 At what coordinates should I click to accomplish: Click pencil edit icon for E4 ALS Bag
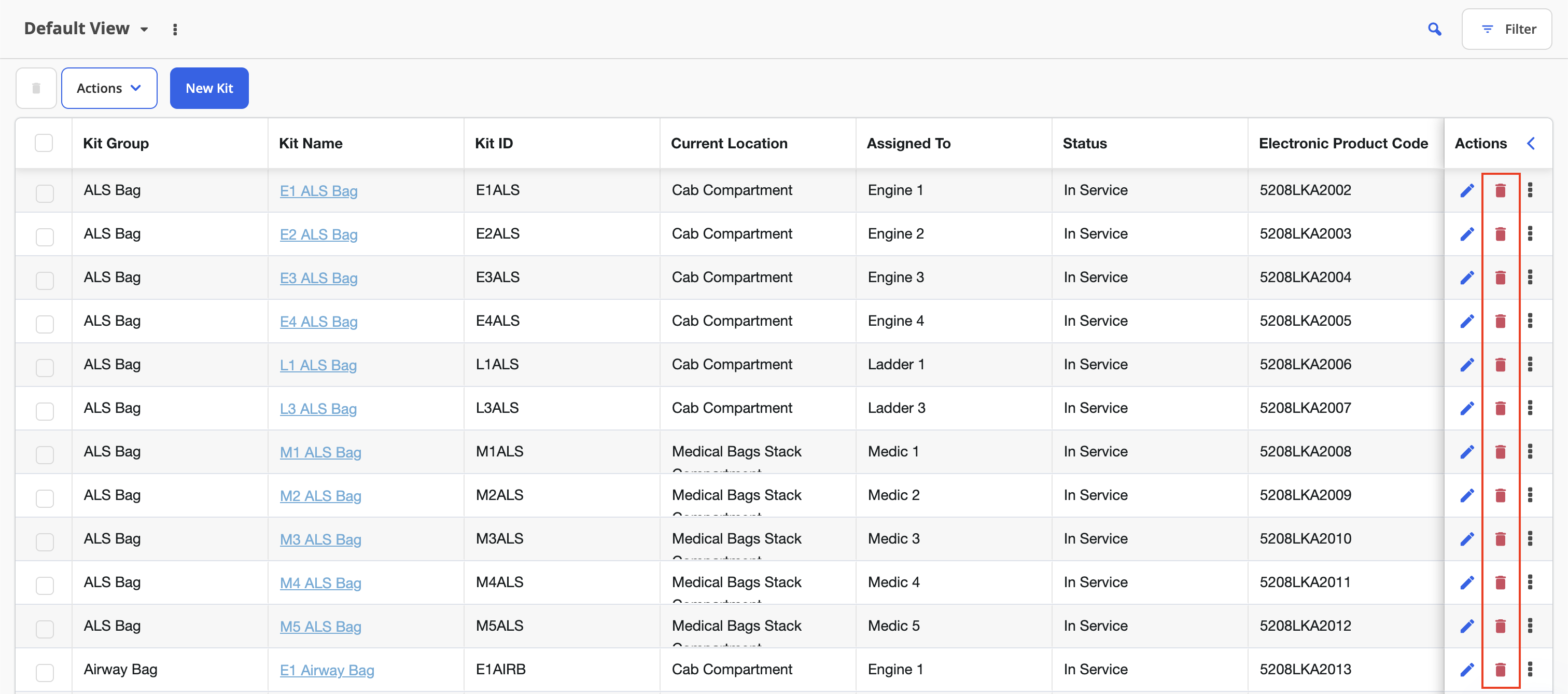click(1467, 322)
